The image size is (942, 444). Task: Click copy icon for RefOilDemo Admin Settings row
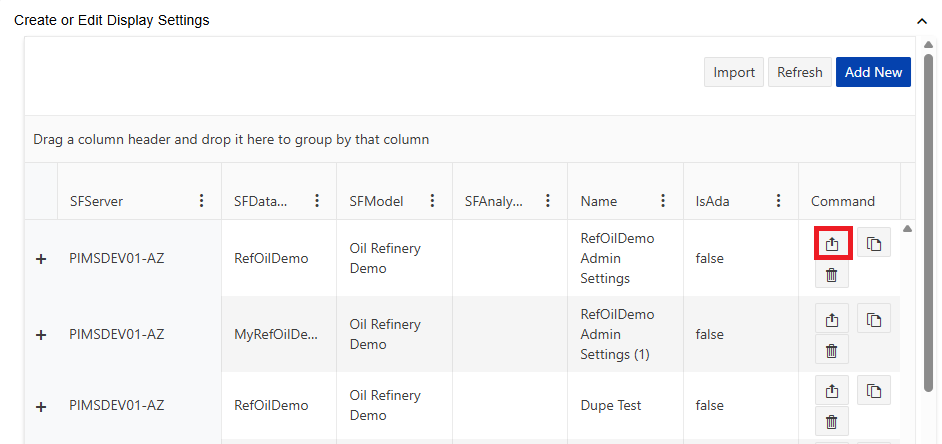(x=873, y=243)
